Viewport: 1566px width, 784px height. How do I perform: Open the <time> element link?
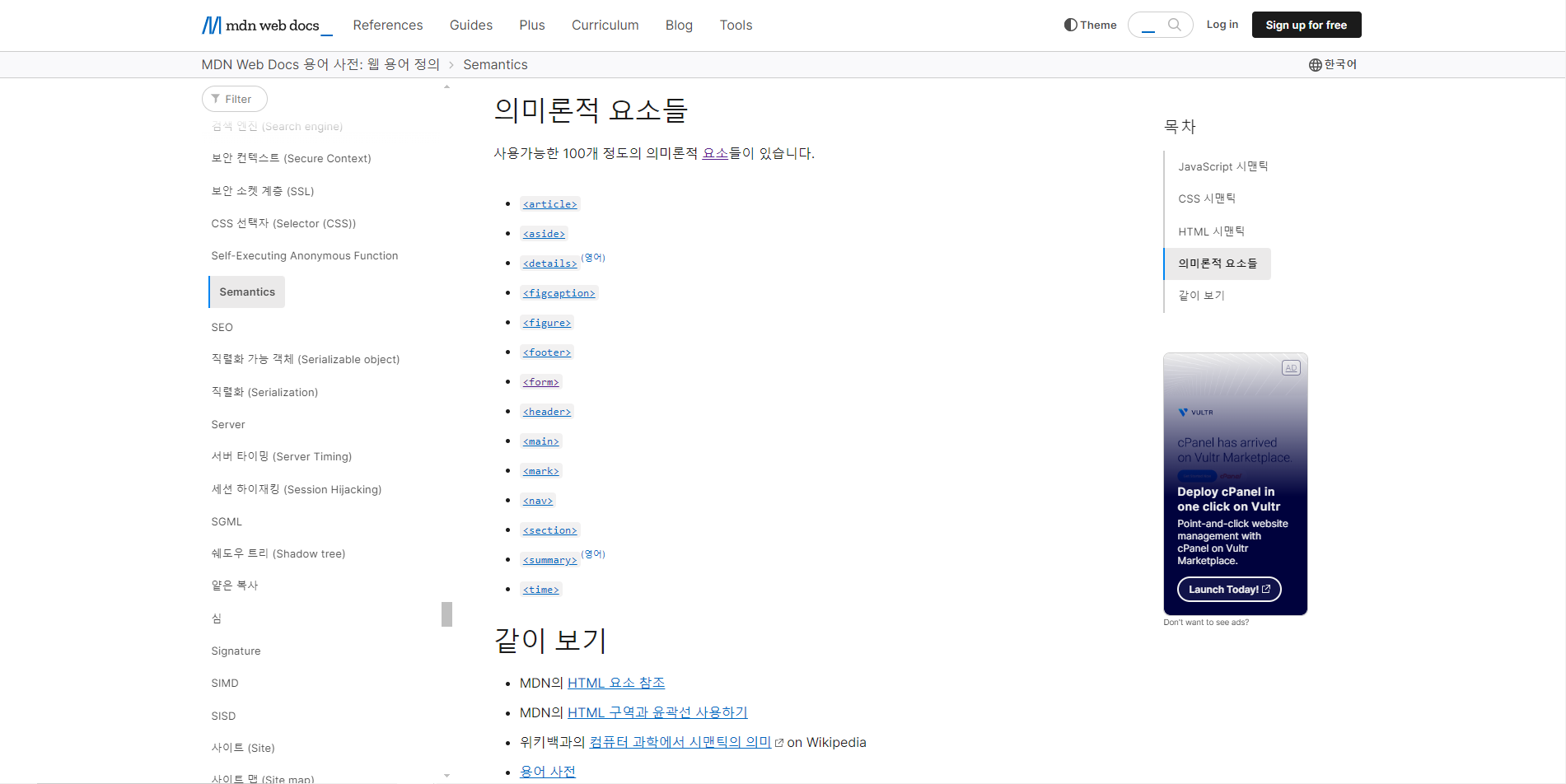click(x=541, y=590)
